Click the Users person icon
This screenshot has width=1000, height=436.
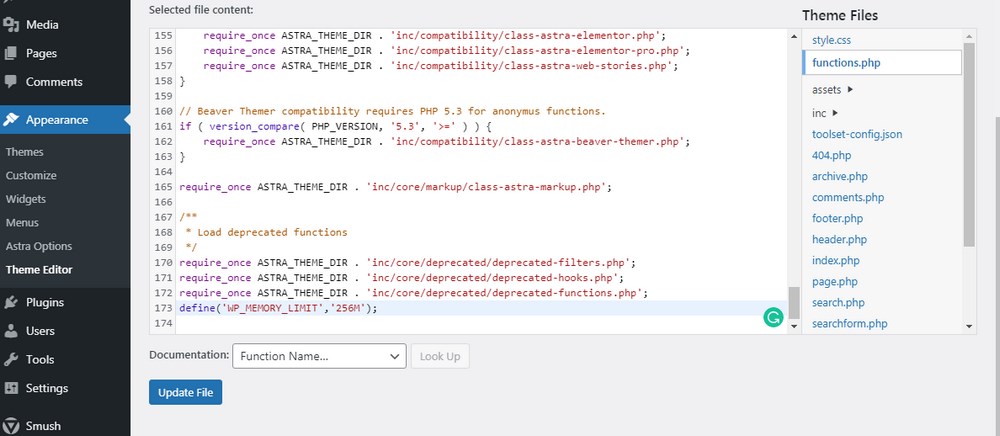click(x=11, y=331)
